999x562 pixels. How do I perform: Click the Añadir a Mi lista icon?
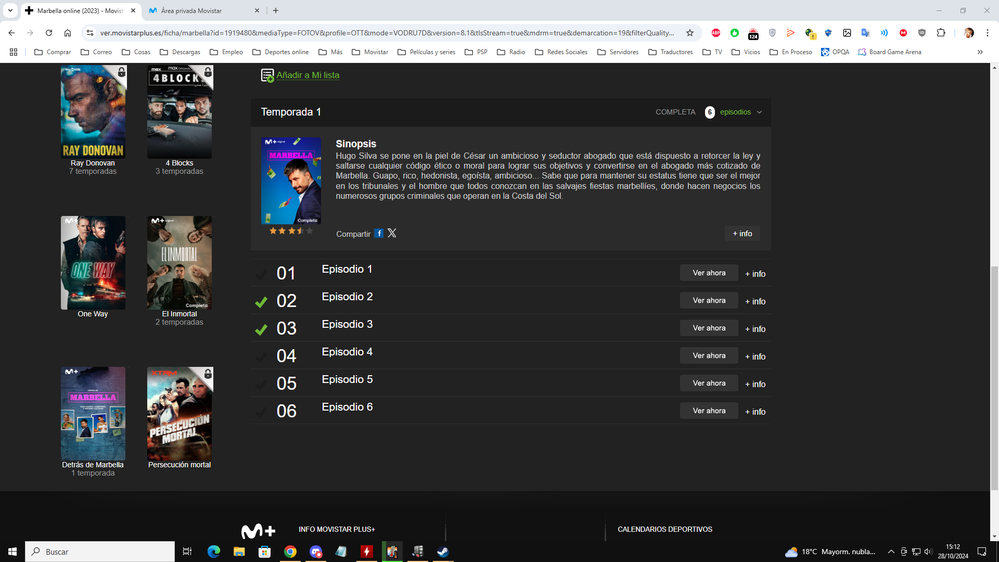point(267,75)
